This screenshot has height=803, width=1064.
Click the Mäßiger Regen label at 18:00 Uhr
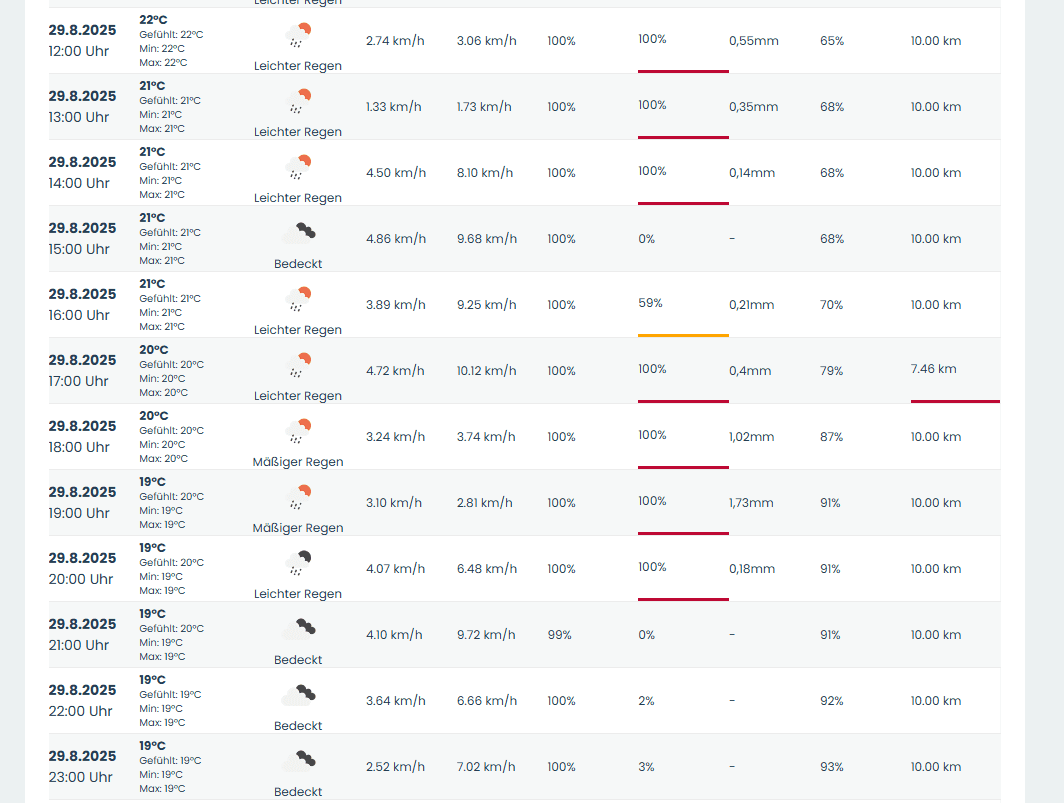pyautogui.click(x=298, y=462)
